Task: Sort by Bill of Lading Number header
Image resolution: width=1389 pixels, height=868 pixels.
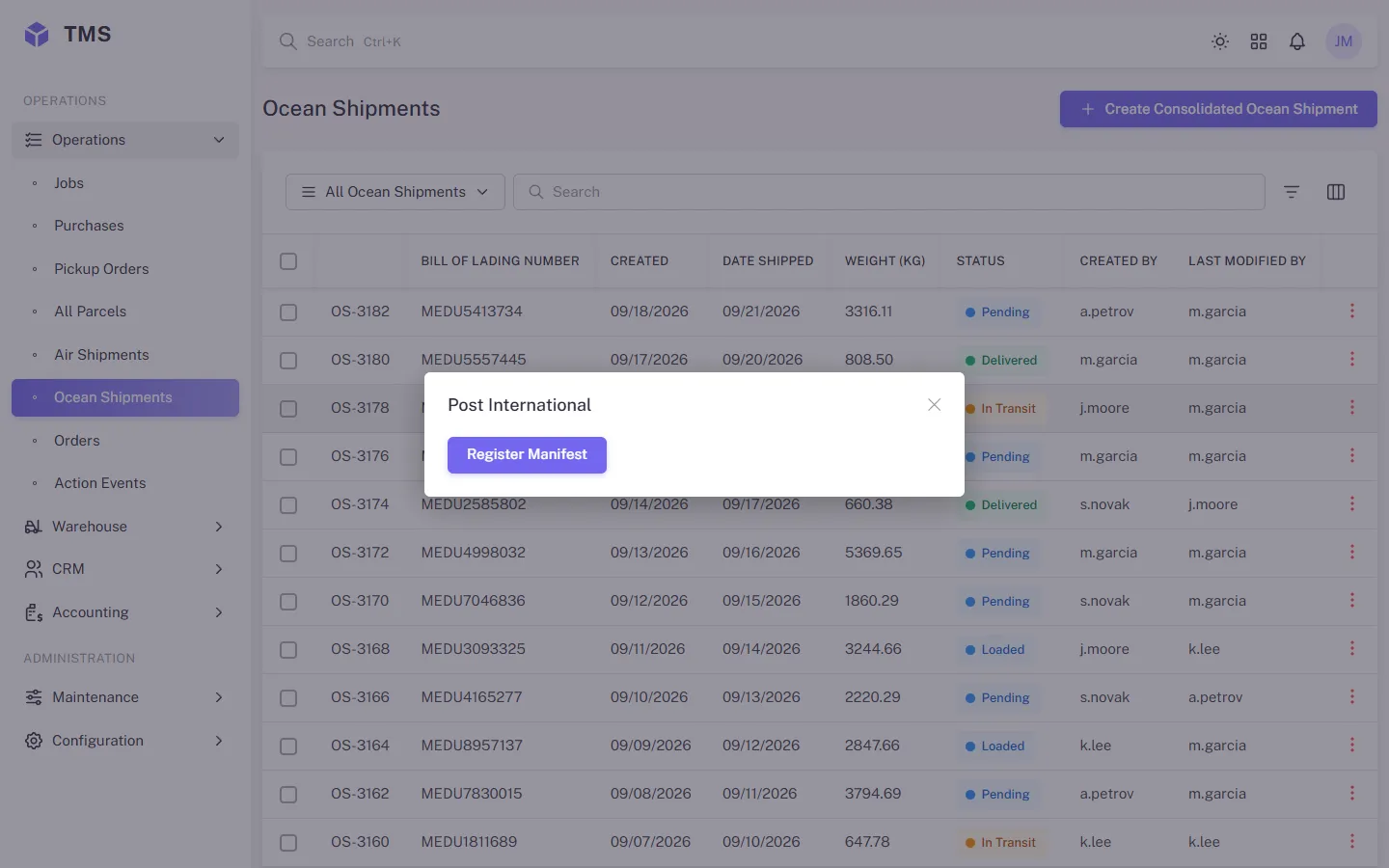Action: tap(500, 261)
